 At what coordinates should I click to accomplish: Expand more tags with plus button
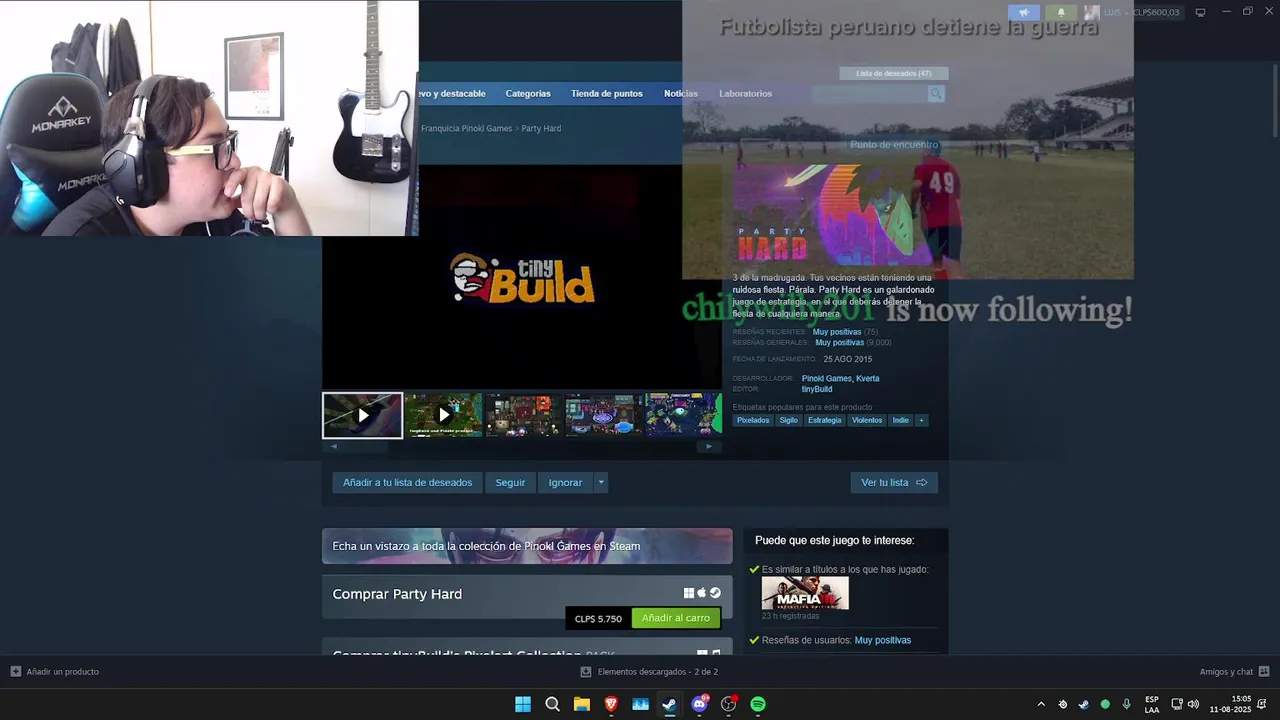922,420
